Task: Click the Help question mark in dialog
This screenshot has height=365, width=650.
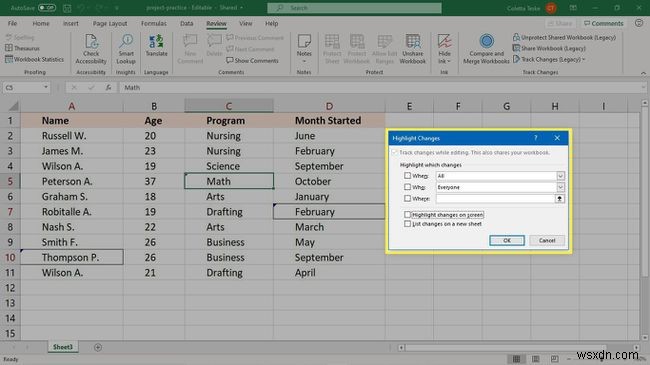Action: pos(536,138)
